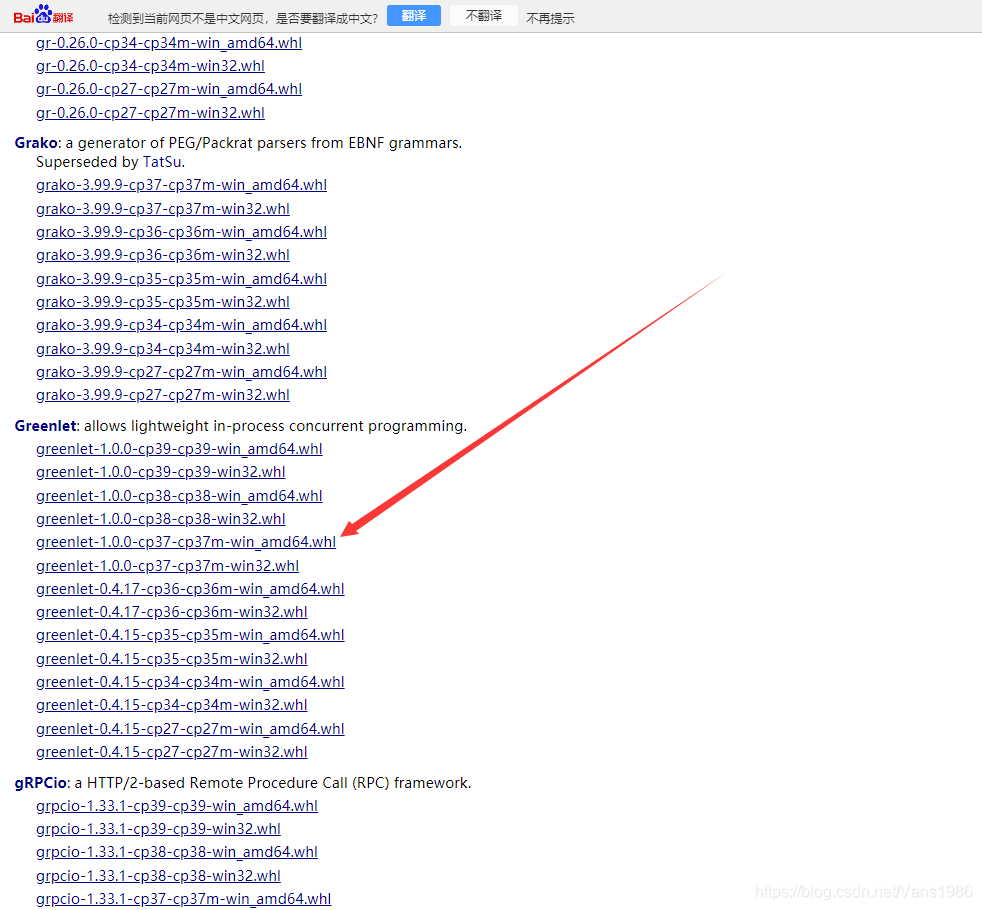Download gr-0.26.0-cp27-cp27m-win_amd64.whl
The width and height of the screenshot is (982, 910).
(169, 90)
